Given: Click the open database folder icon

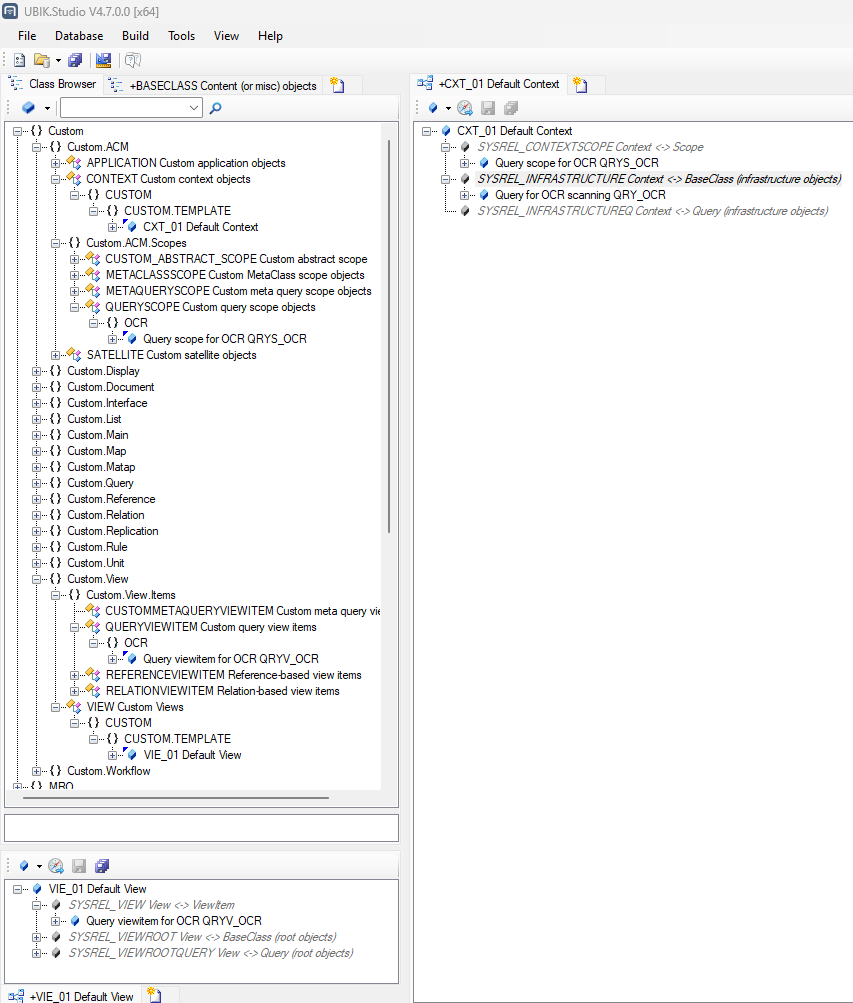Looking at the screenshot, I should click(x=42, y=60).
